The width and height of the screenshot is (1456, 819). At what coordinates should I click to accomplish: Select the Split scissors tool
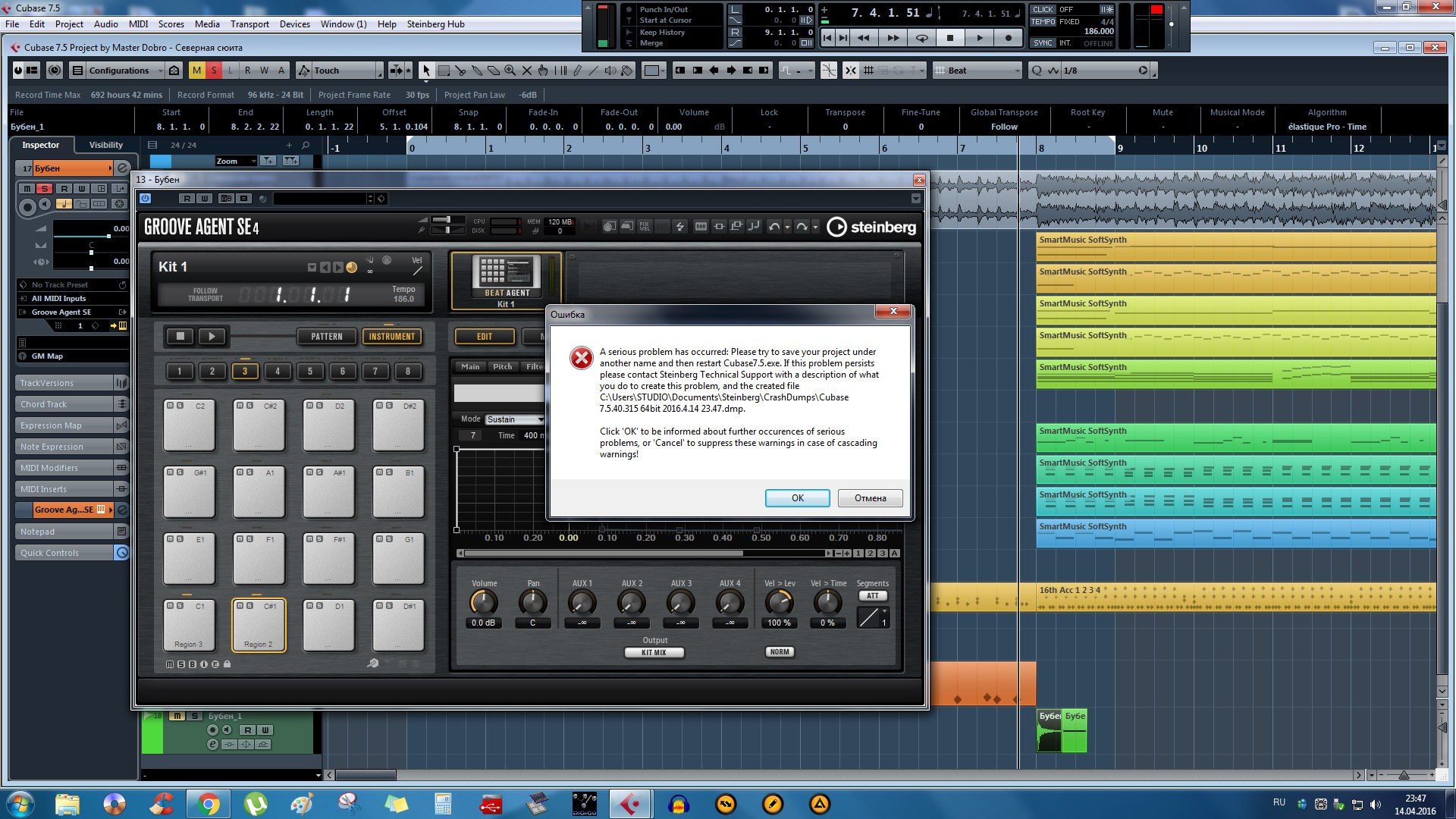(460, 71)
